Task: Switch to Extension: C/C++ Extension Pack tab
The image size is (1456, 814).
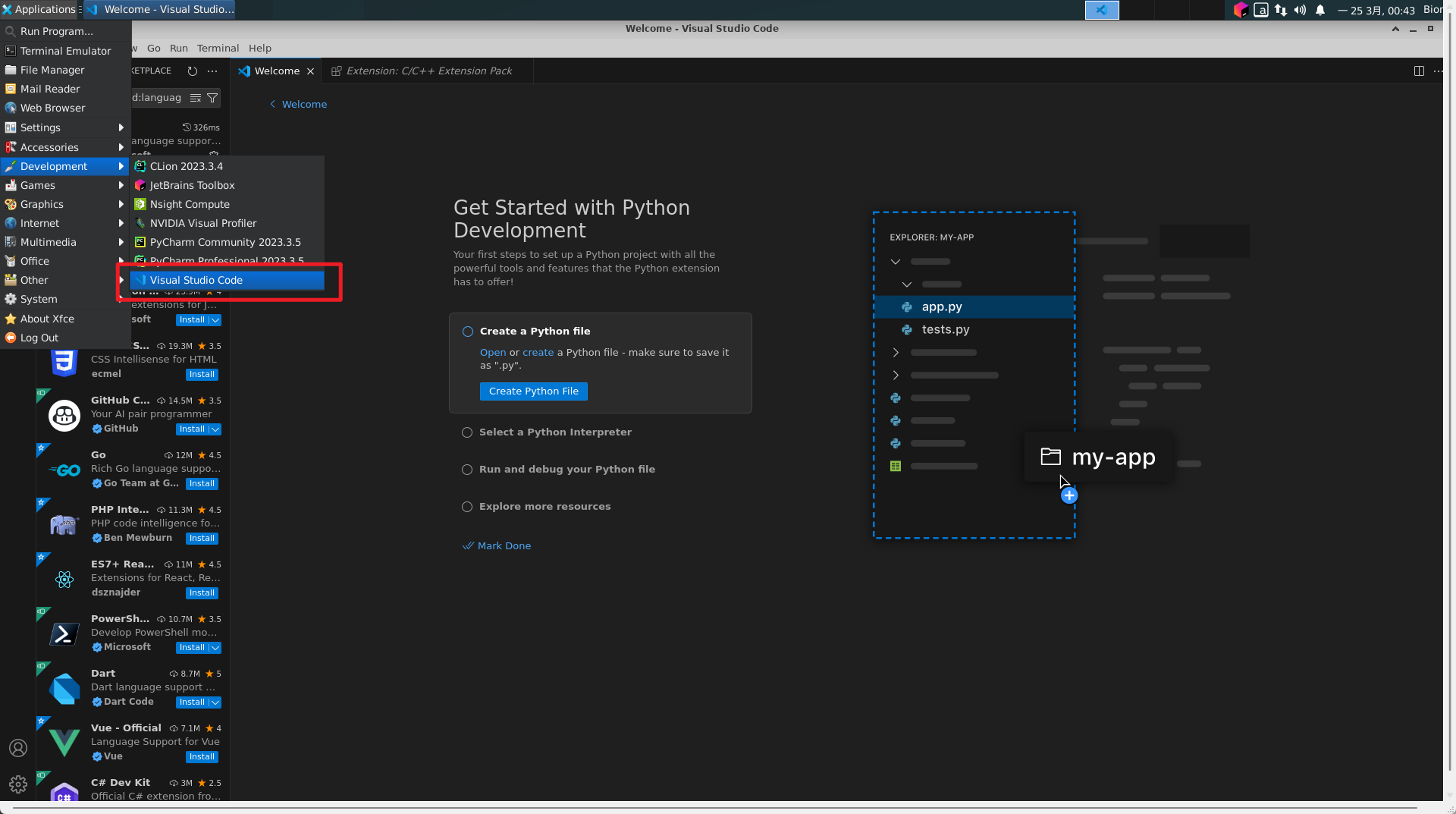Action: pos(428,71)
